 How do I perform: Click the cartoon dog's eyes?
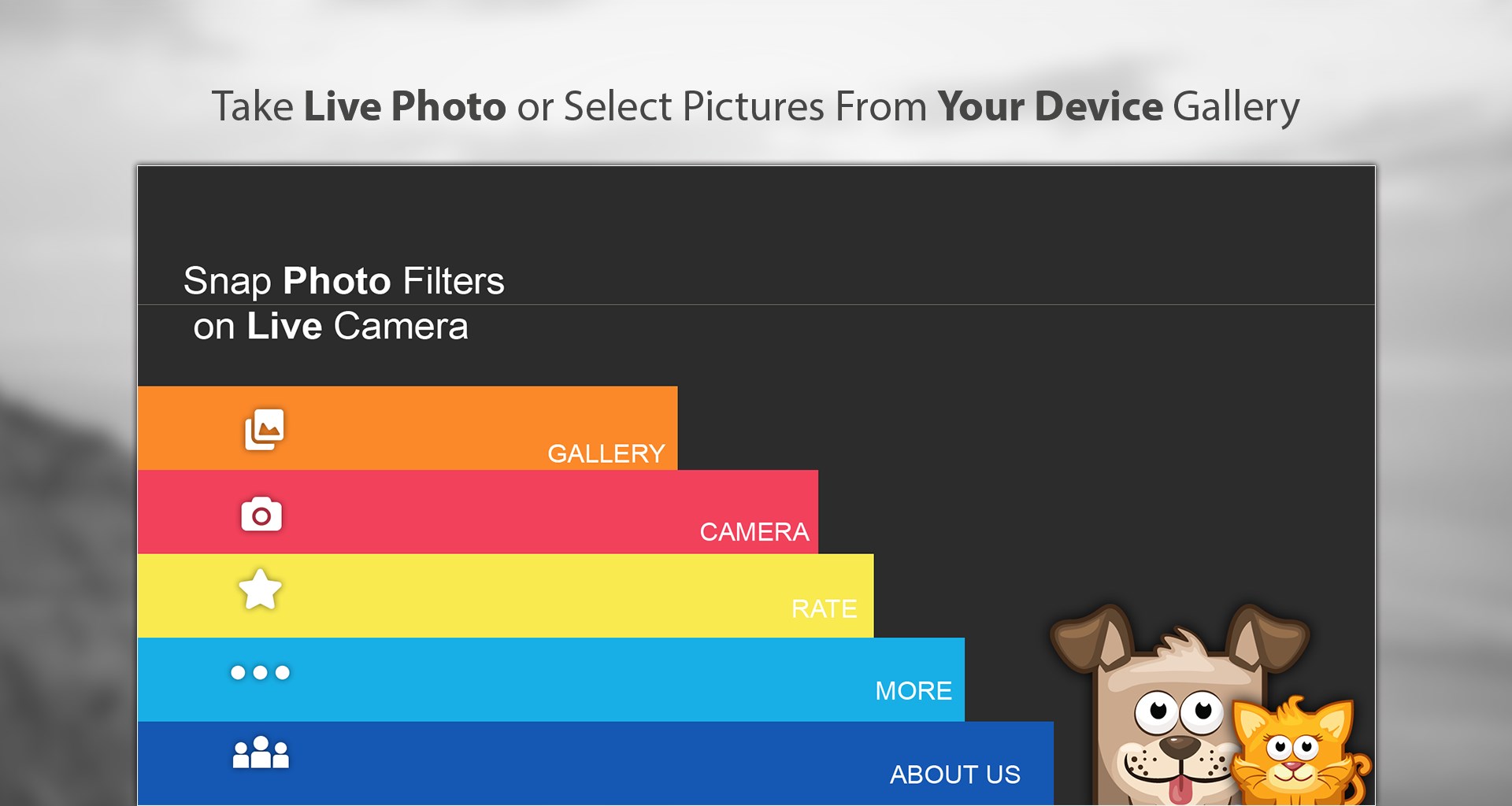click(1179, 711)
